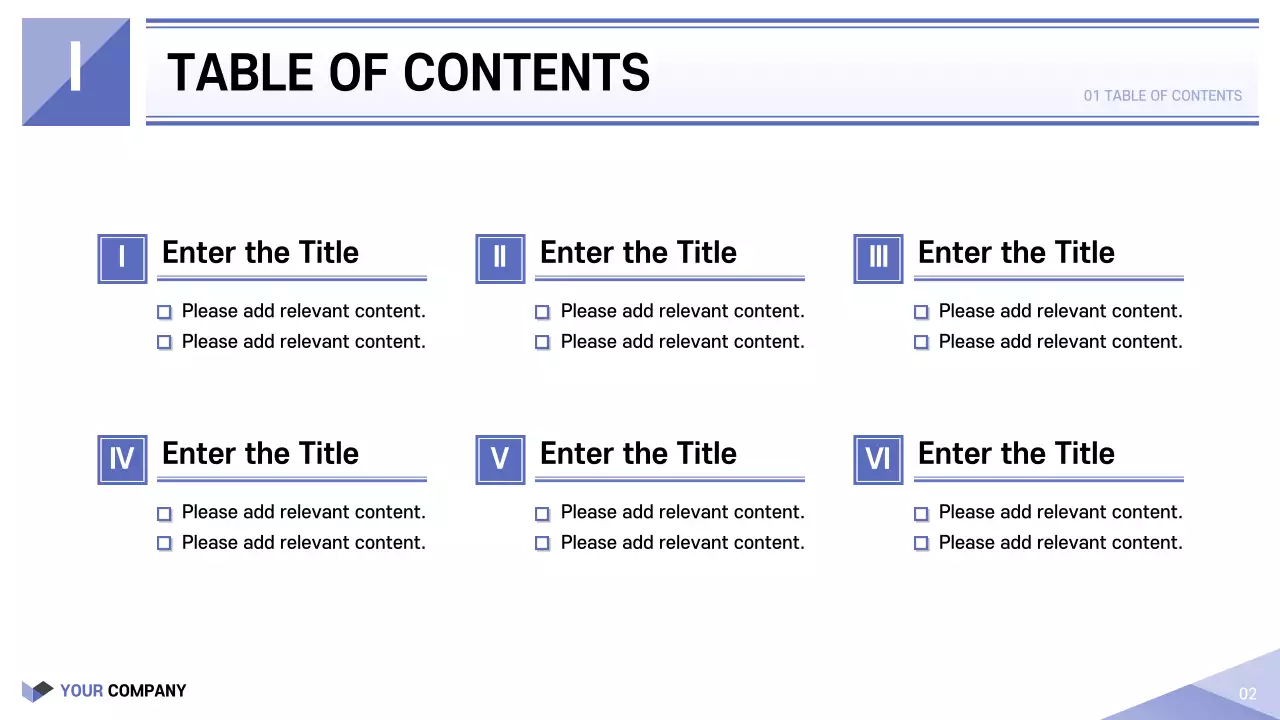Click the Roman numeral IV box
The width and height of the screenshot is (1280, 720).
click(122, 459)
